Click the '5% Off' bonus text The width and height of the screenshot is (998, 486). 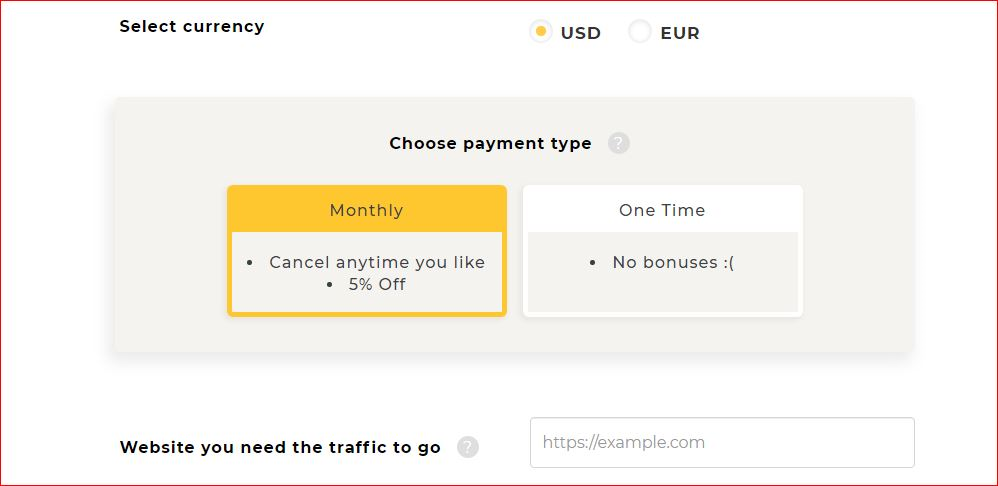tap(377, 284)
